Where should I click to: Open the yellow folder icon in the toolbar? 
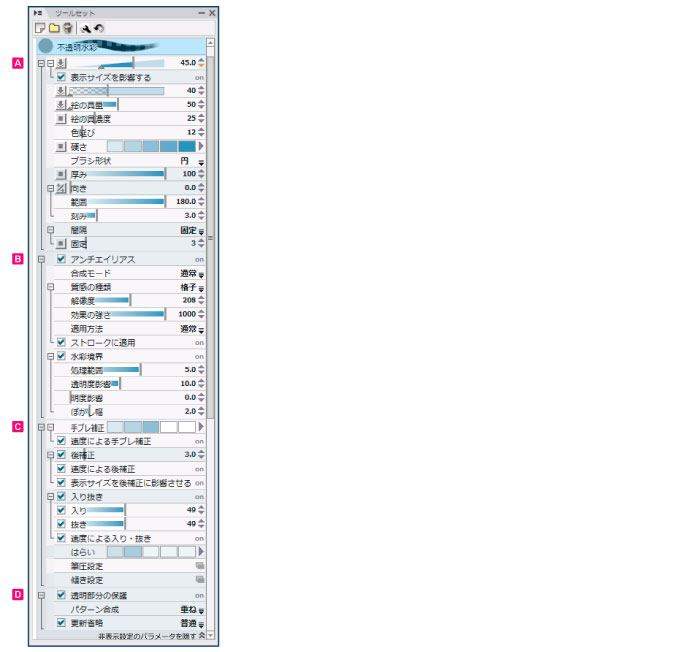54,28
